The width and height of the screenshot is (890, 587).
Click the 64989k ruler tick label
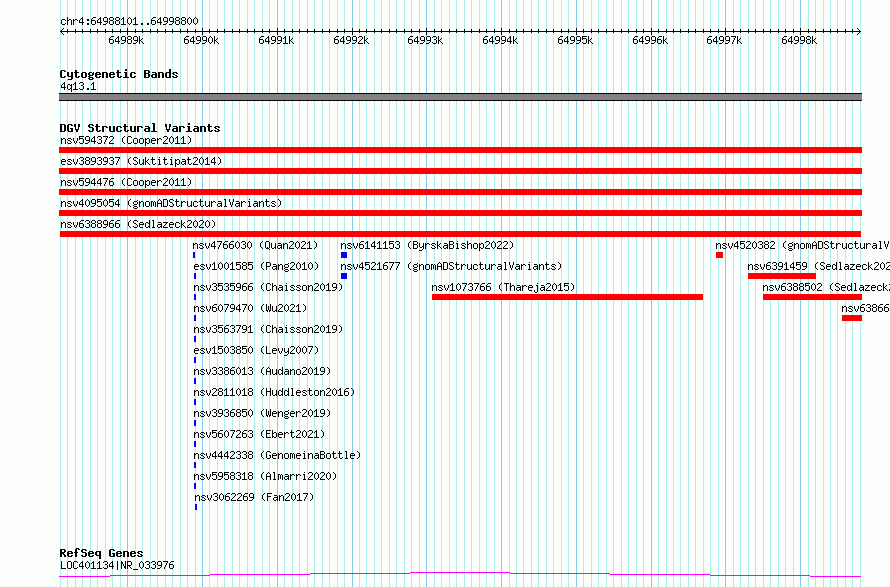[126, 41]
